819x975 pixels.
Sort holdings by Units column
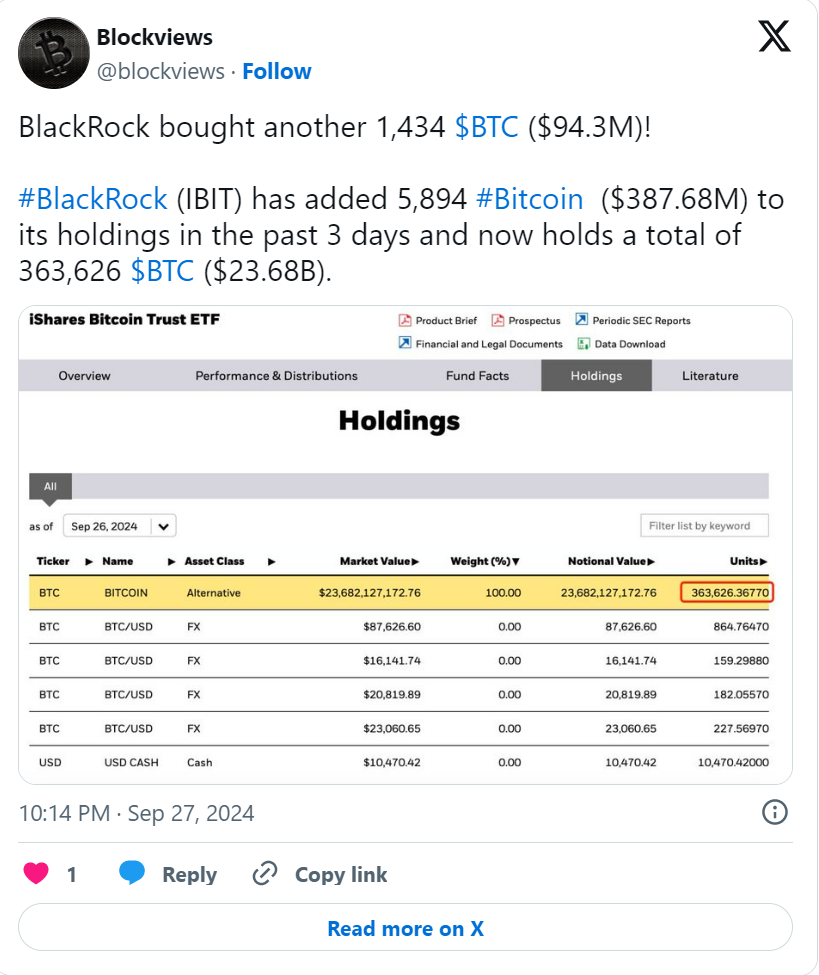(748, 561)
